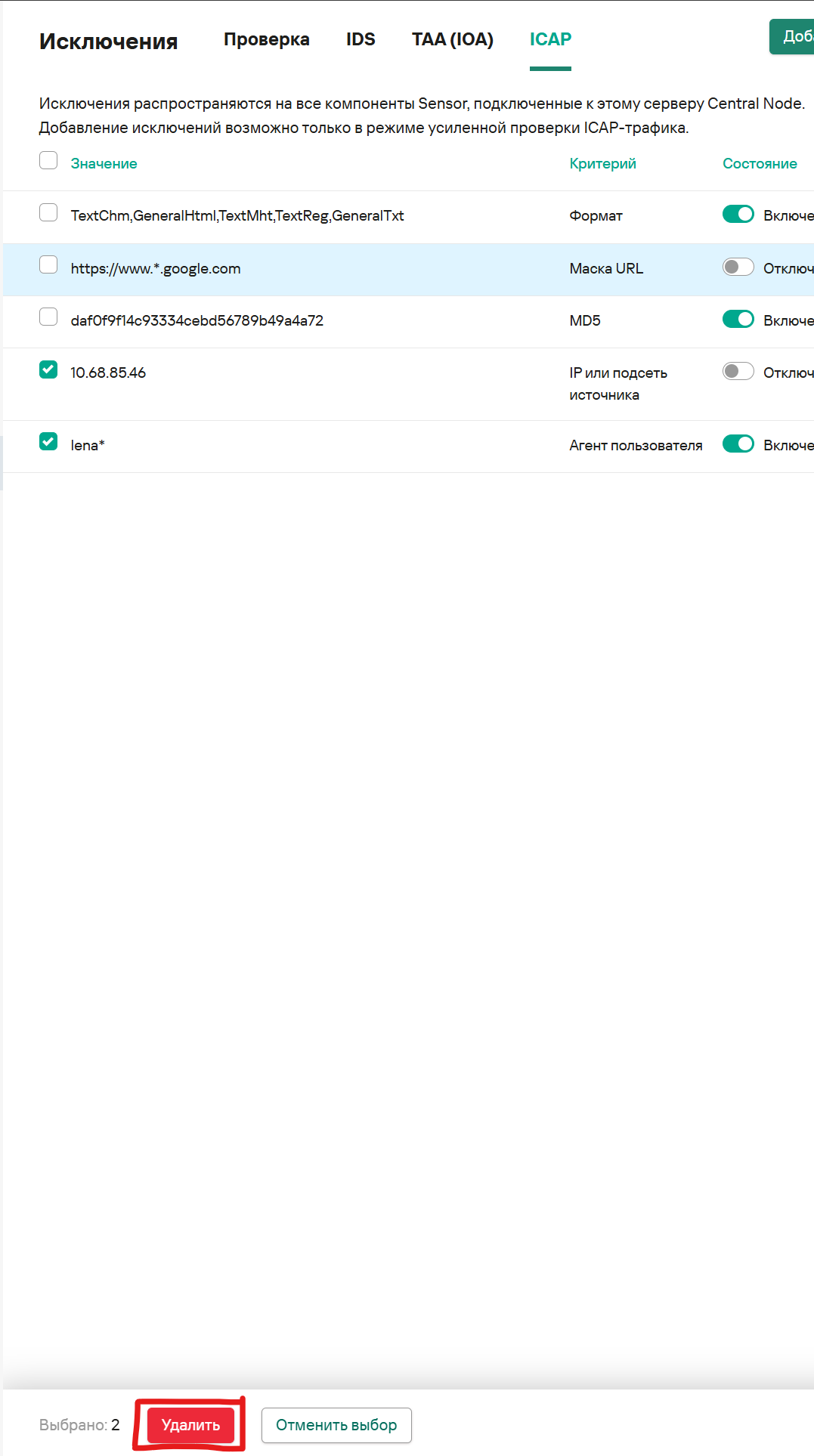This screenshot has height=1456, width=814.
Task: Click the green Добавить button
Action: [x=791, y=36]
